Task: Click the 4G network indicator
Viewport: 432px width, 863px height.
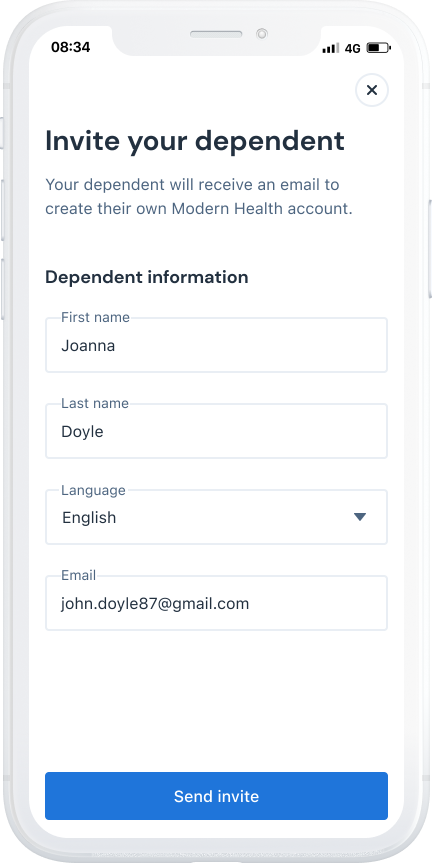Action: [x=352, y=48]
